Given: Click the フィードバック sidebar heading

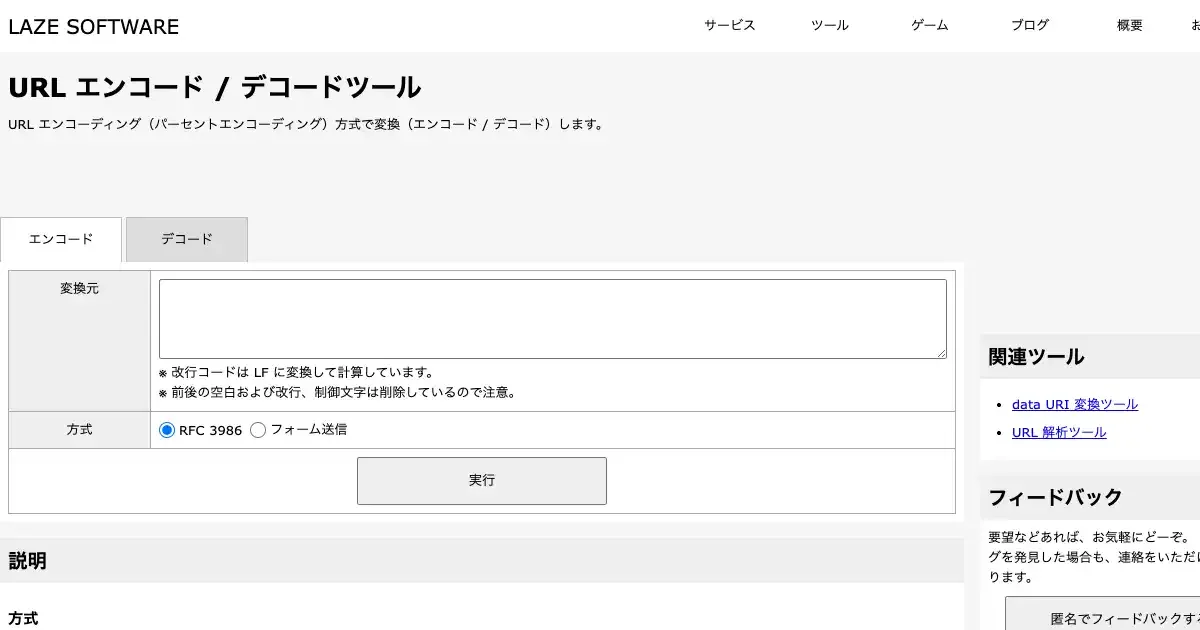Looking at the screenshot, I should click(1055, 497).
